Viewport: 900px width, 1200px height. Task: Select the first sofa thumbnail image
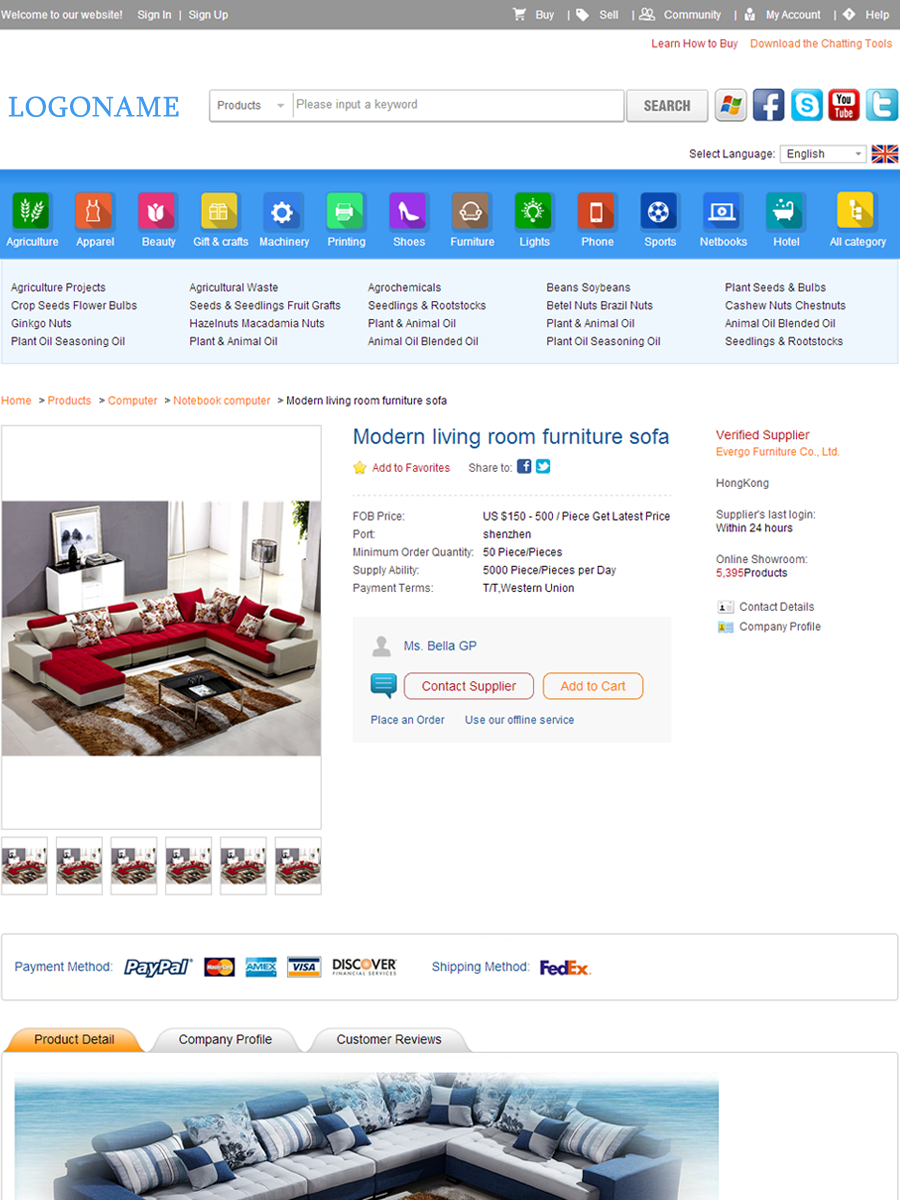point(24,865)
